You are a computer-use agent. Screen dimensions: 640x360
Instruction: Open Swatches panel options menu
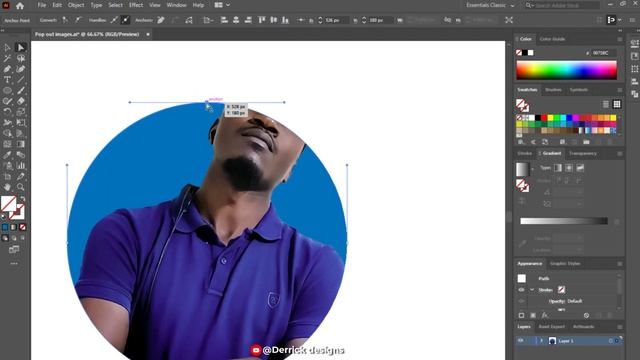click(620, 90)
